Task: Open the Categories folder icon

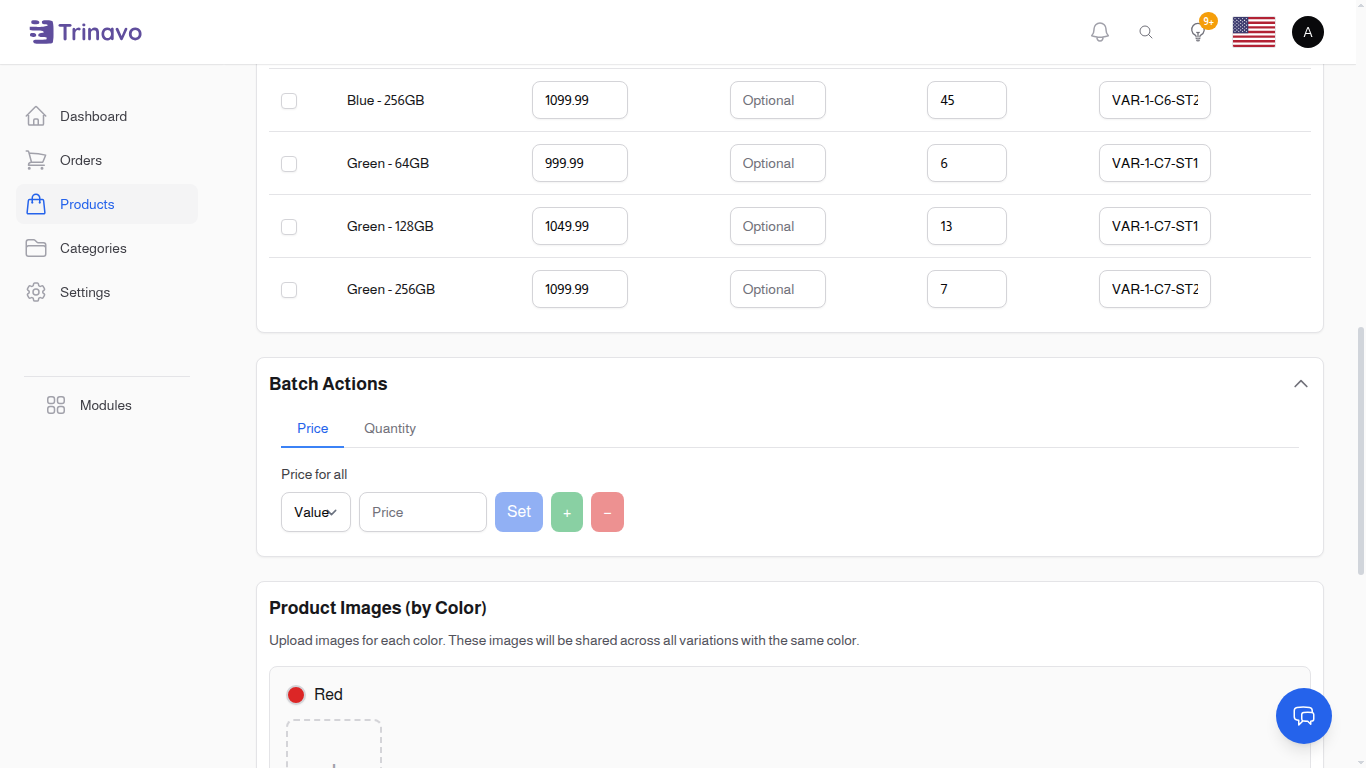Action: click(36, 247)
